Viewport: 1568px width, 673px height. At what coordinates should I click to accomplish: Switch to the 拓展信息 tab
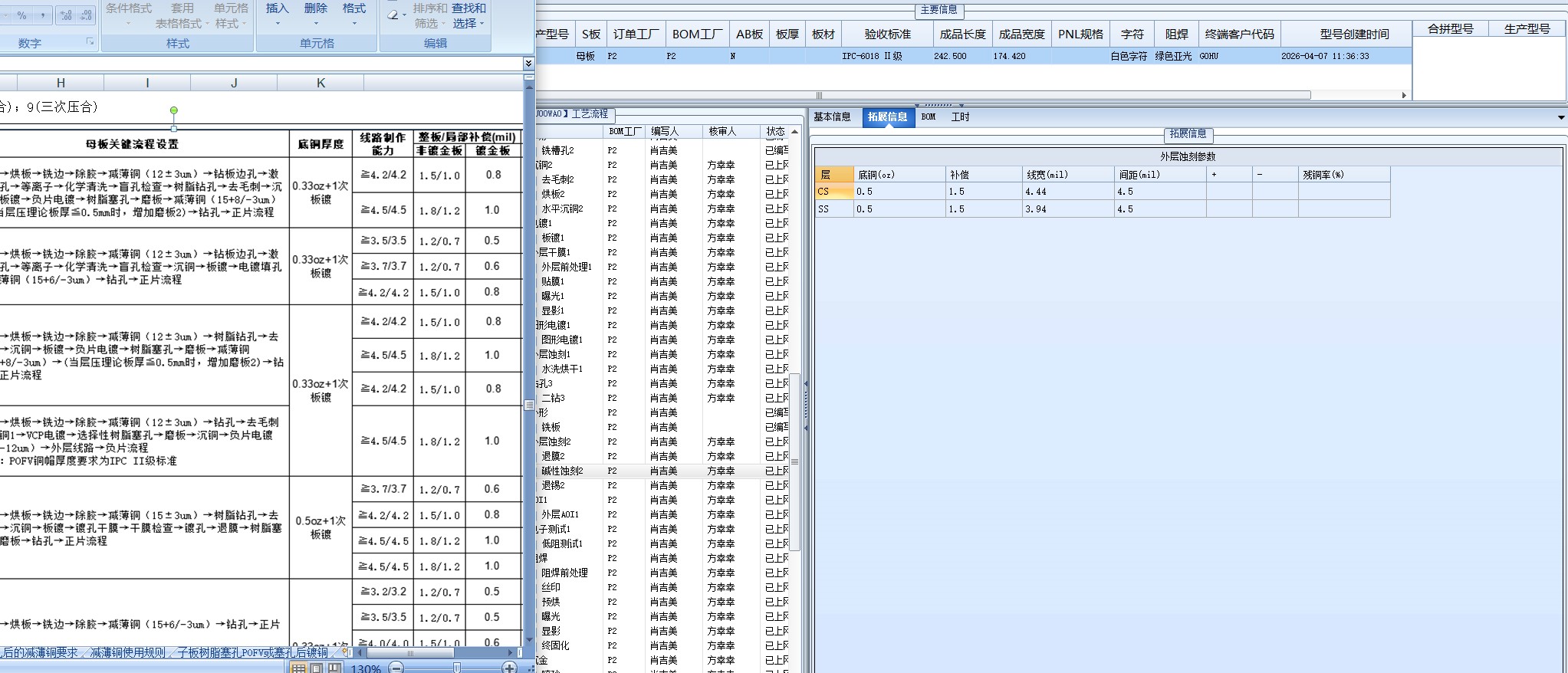pyautogui.click(x=888, y=117)
